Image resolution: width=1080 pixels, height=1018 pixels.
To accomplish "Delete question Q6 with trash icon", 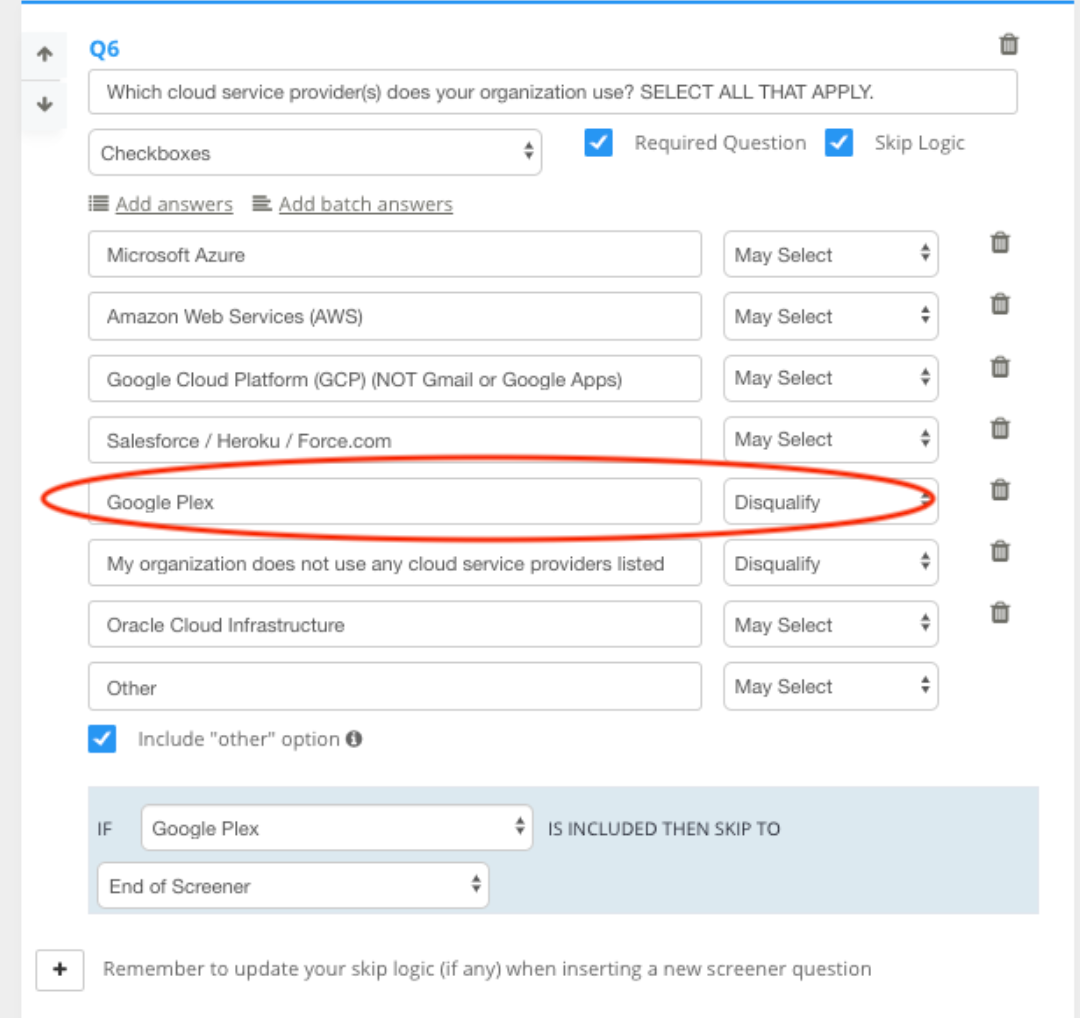I will (x=1009, y=45).
